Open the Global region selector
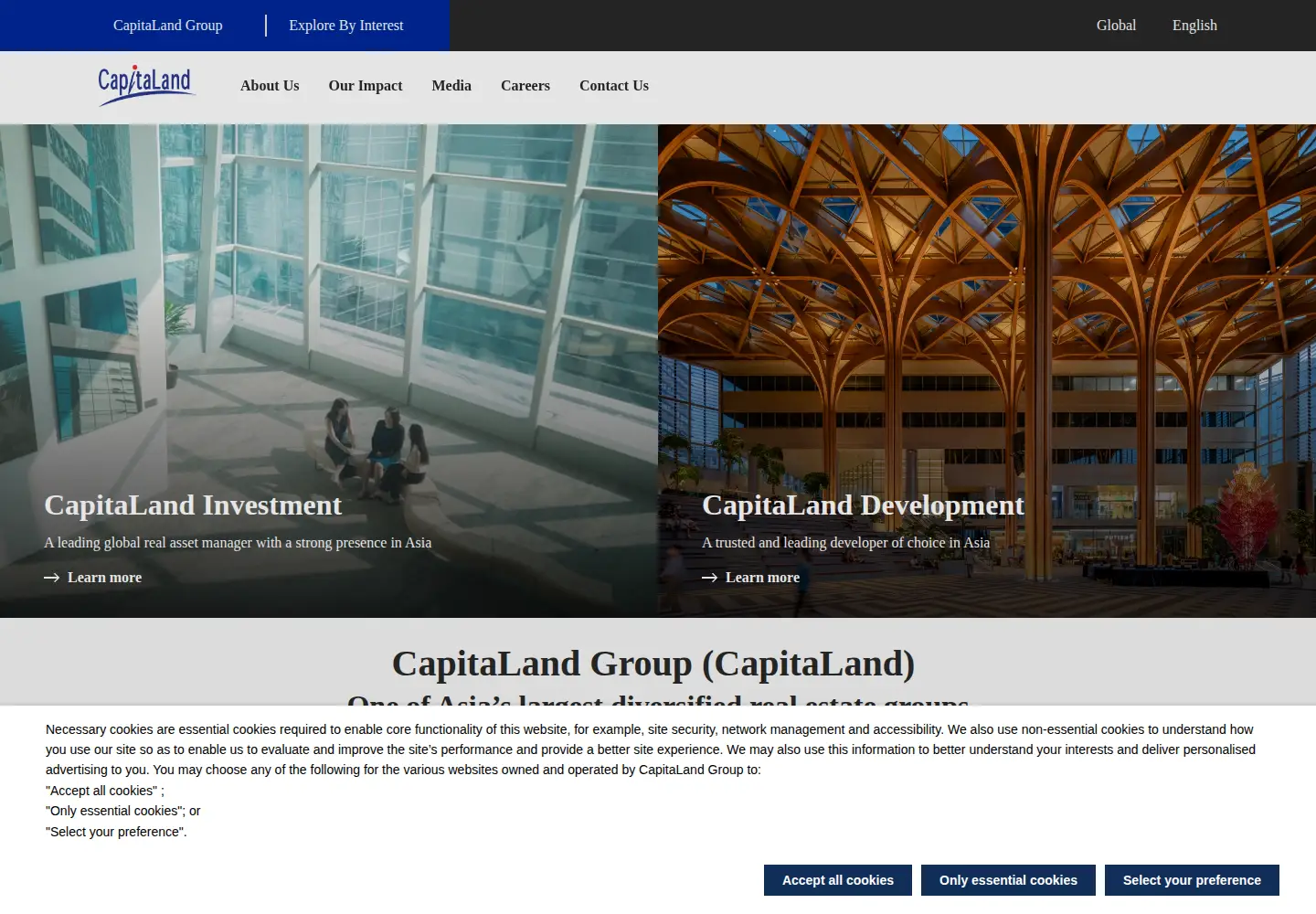 coord(1116,26)
